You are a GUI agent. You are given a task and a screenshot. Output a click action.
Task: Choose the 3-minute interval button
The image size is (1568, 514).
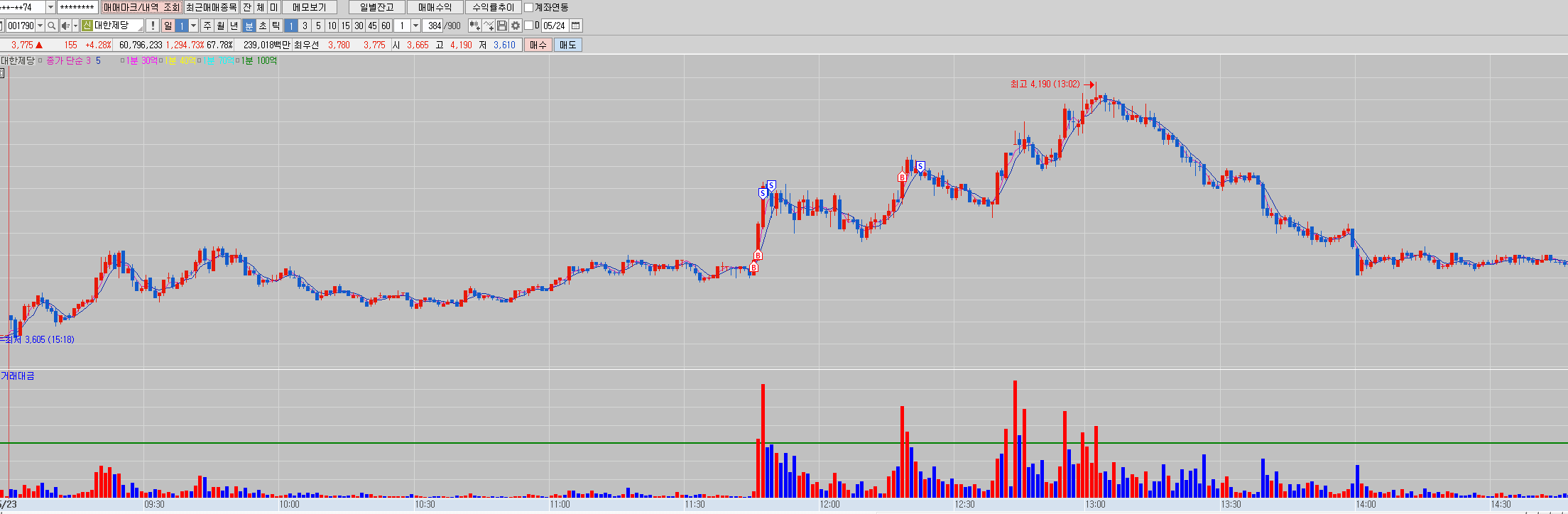tap(305, 26)
